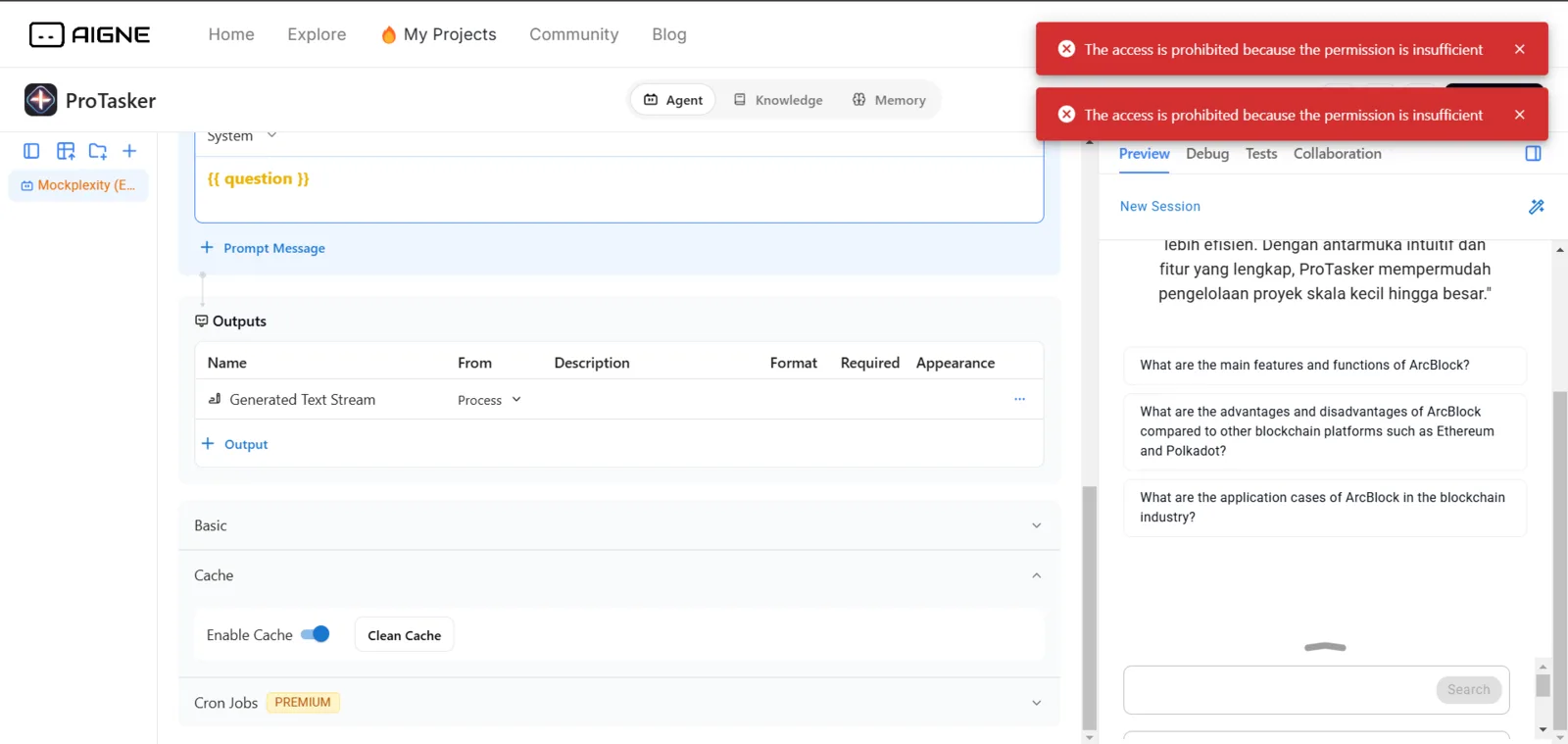Click the second error alert icon
1568x744 pixels.
pos(1066,115)
